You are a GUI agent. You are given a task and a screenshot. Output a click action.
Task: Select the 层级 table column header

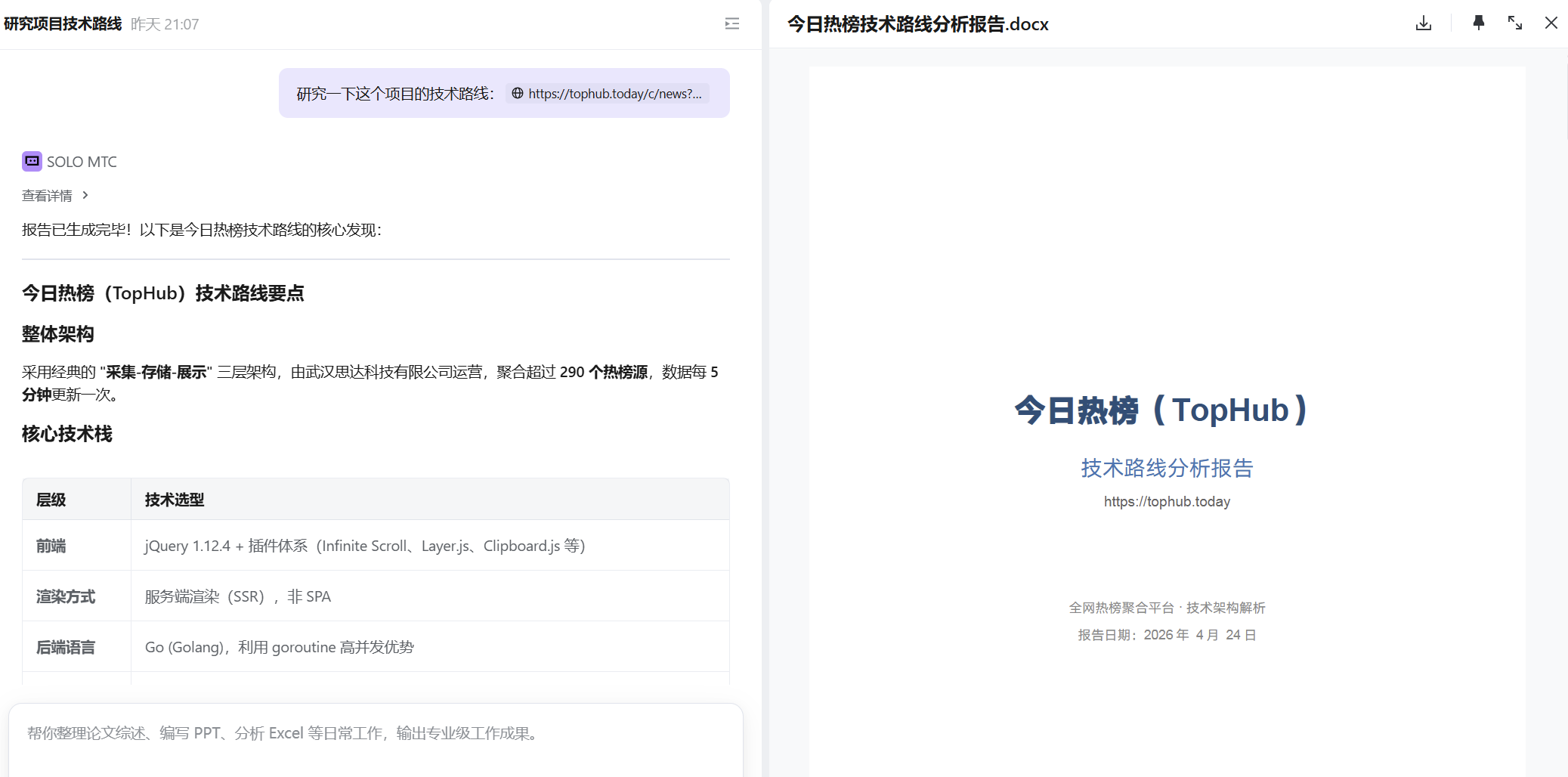(x=51, y=500)
